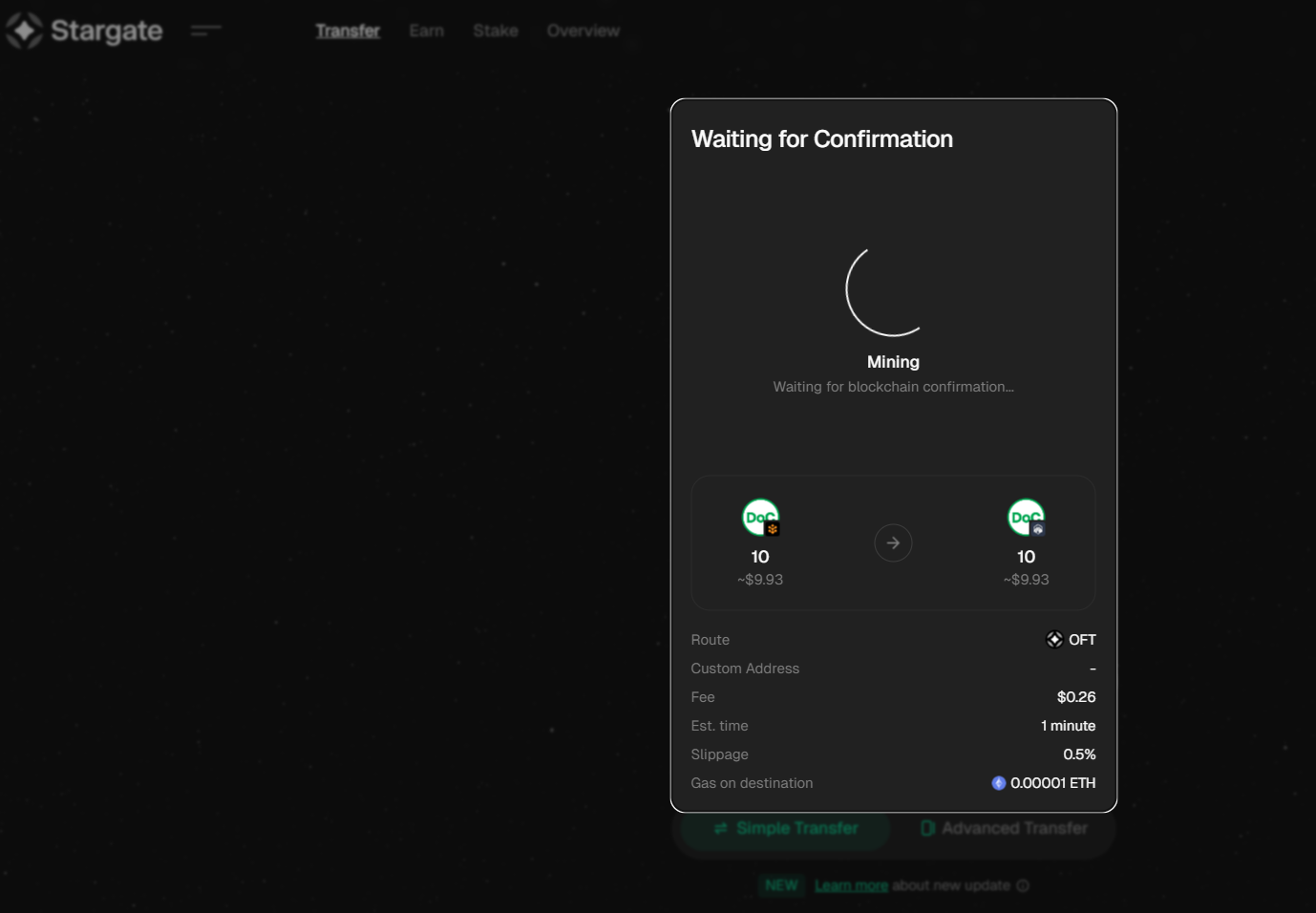Click the 0.5% slippage value
The width and height of the screenshot is (1316, 913).
[1079, 754]
